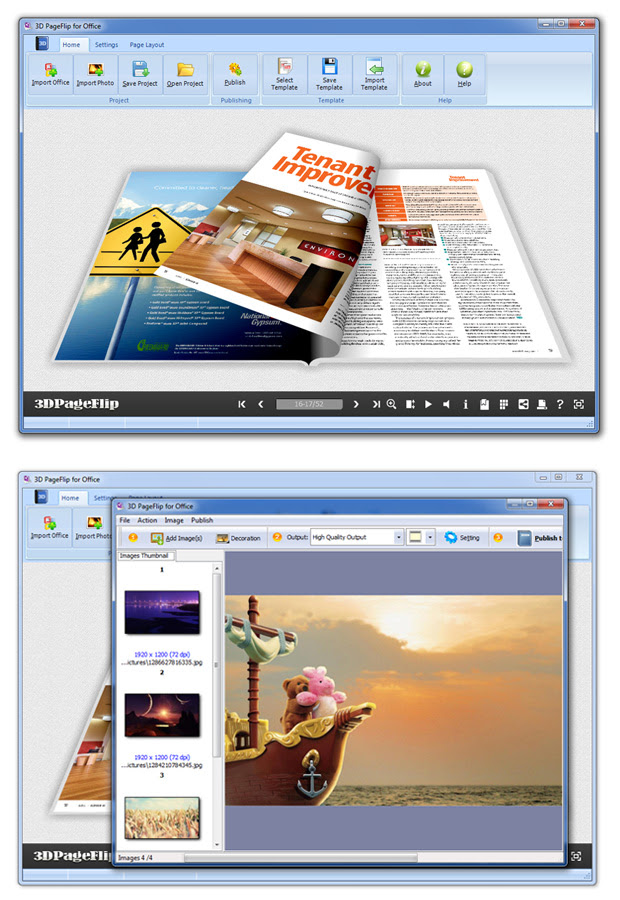Click the Decoration button
The width and height of the screenshot is (620, 900).
(238, 538)
